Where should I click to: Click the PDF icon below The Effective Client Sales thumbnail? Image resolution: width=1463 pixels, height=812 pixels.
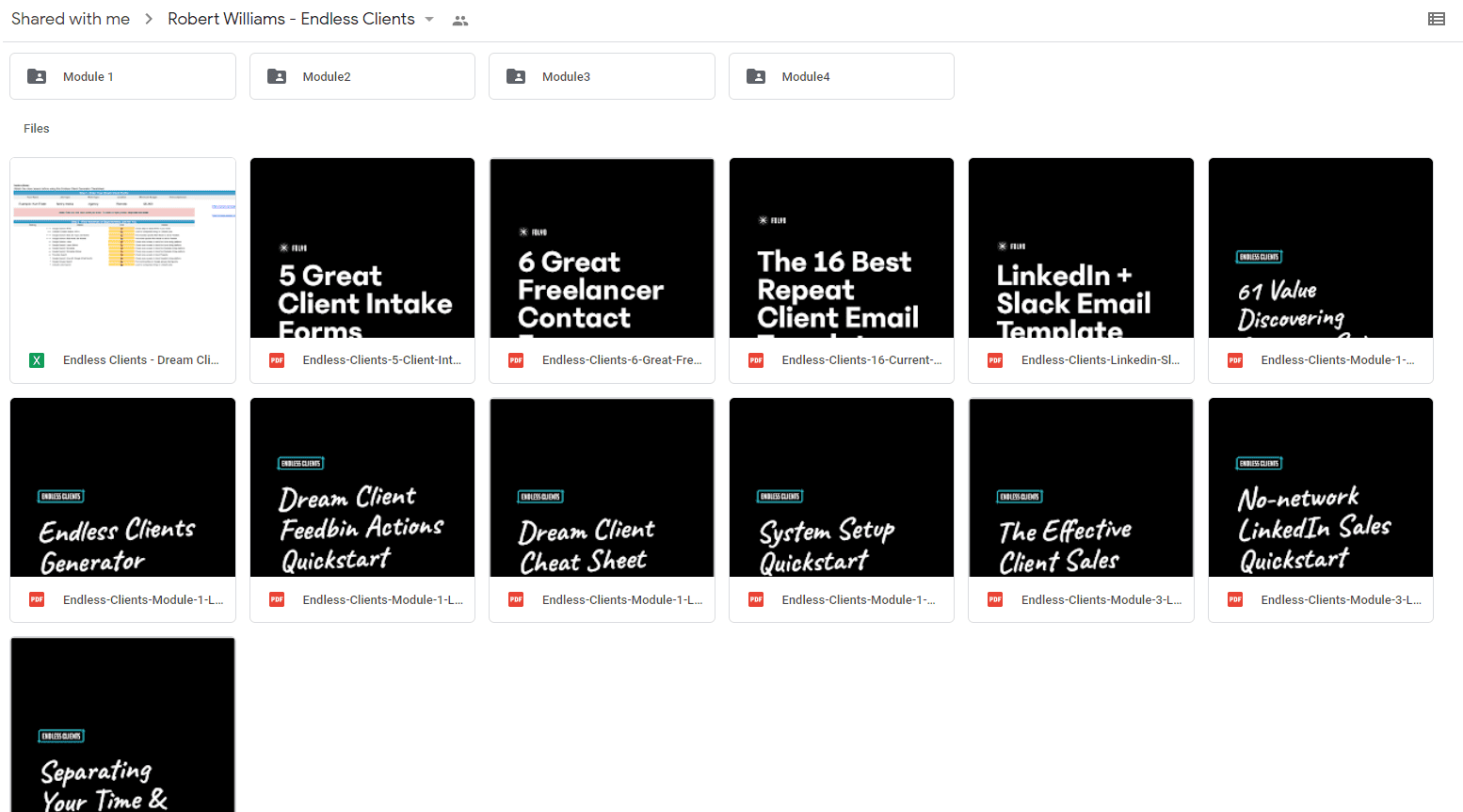pyautogui.click(x=995, y=599)
